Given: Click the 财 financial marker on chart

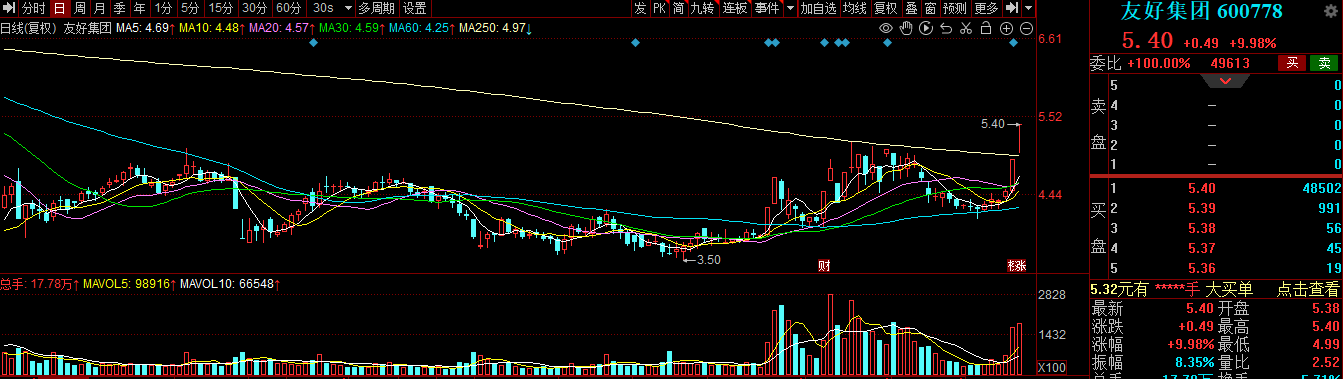Looking at the screenshot, I should click(823, 264).
